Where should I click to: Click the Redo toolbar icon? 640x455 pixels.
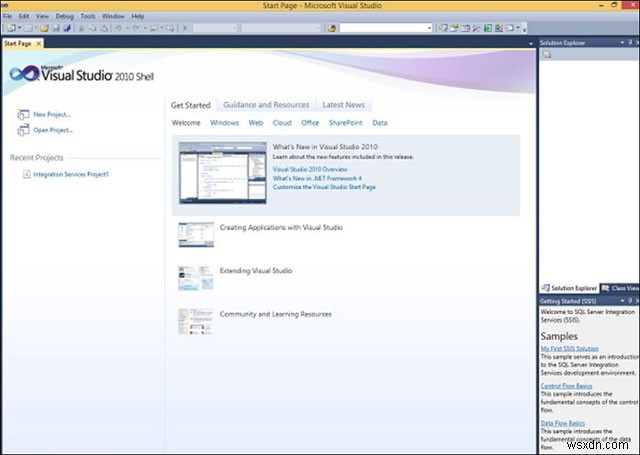136,28
